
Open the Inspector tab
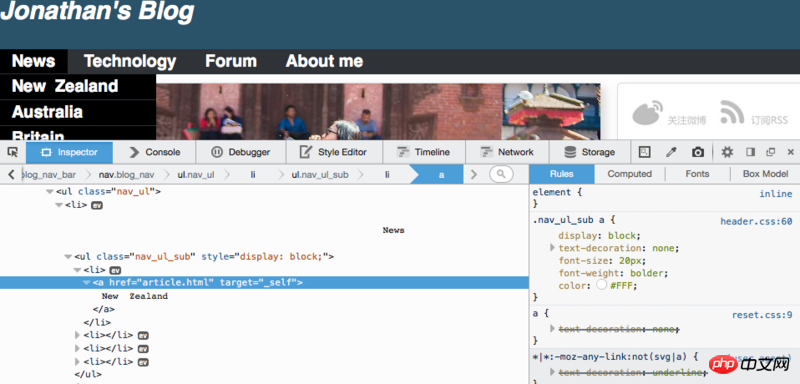point(69,152)
